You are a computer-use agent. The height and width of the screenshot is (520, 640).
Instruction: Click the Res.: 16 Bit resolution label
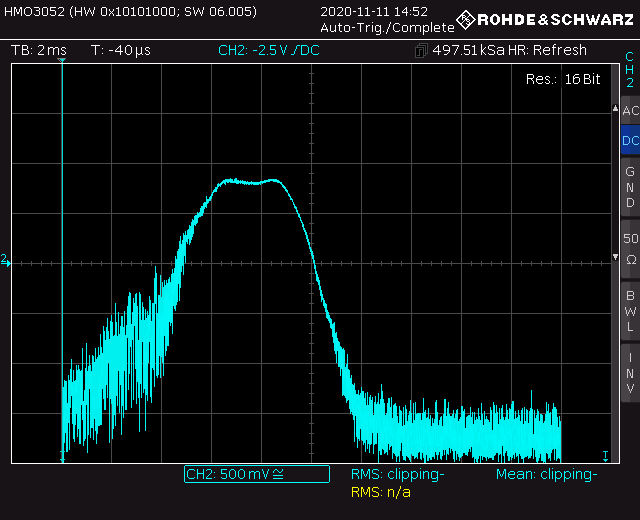pos(565,79)
